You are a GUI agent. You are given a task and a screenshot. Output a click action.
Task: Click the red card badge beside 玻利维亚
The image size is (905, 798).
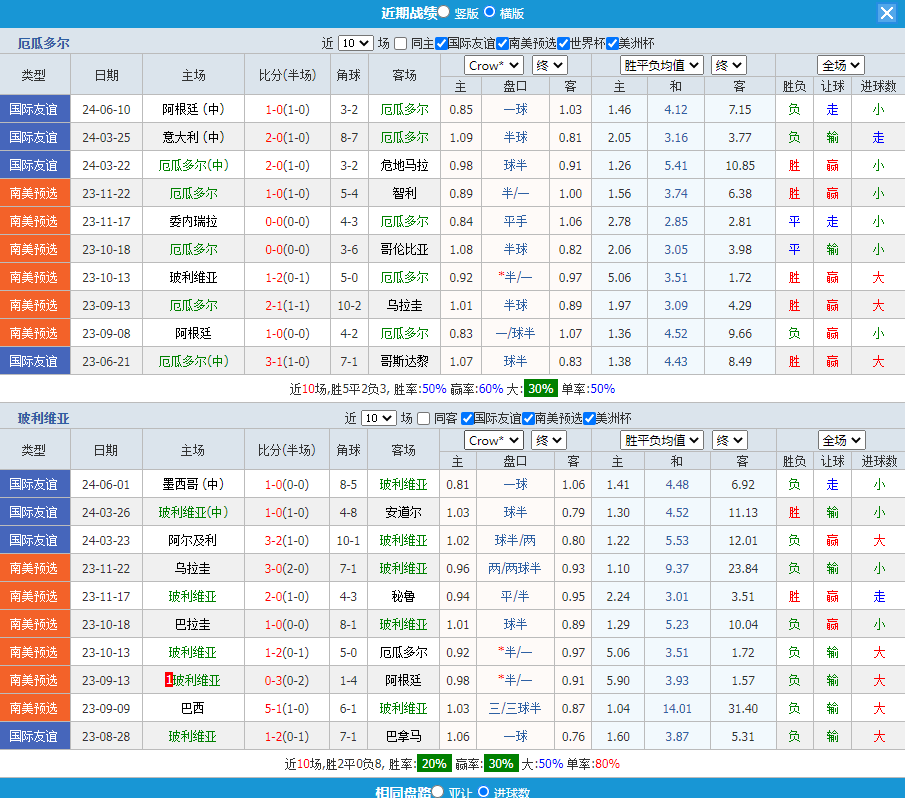click(168, 680)
